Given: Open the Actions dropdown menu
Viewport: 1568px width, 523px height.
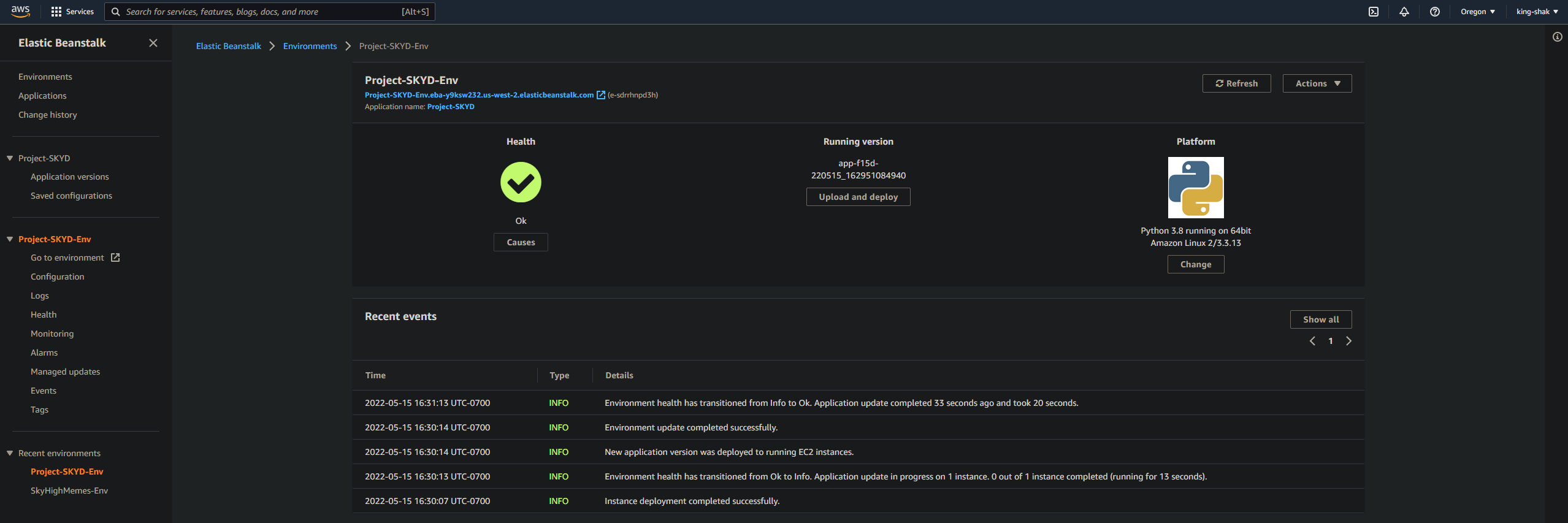Looking at the screenshot, I should coord(1317,83).
